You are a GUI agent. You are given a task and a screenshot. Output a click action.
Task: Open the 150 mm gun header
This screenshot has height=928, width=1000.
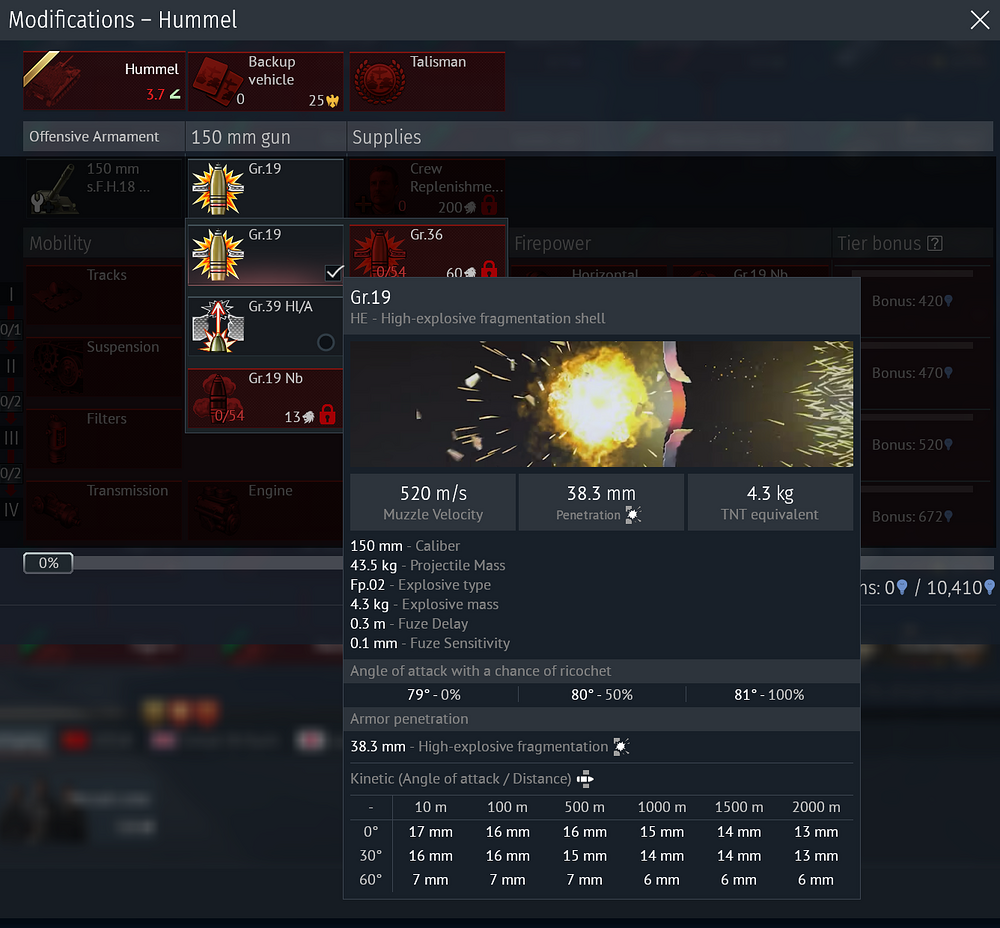[266, 136]
